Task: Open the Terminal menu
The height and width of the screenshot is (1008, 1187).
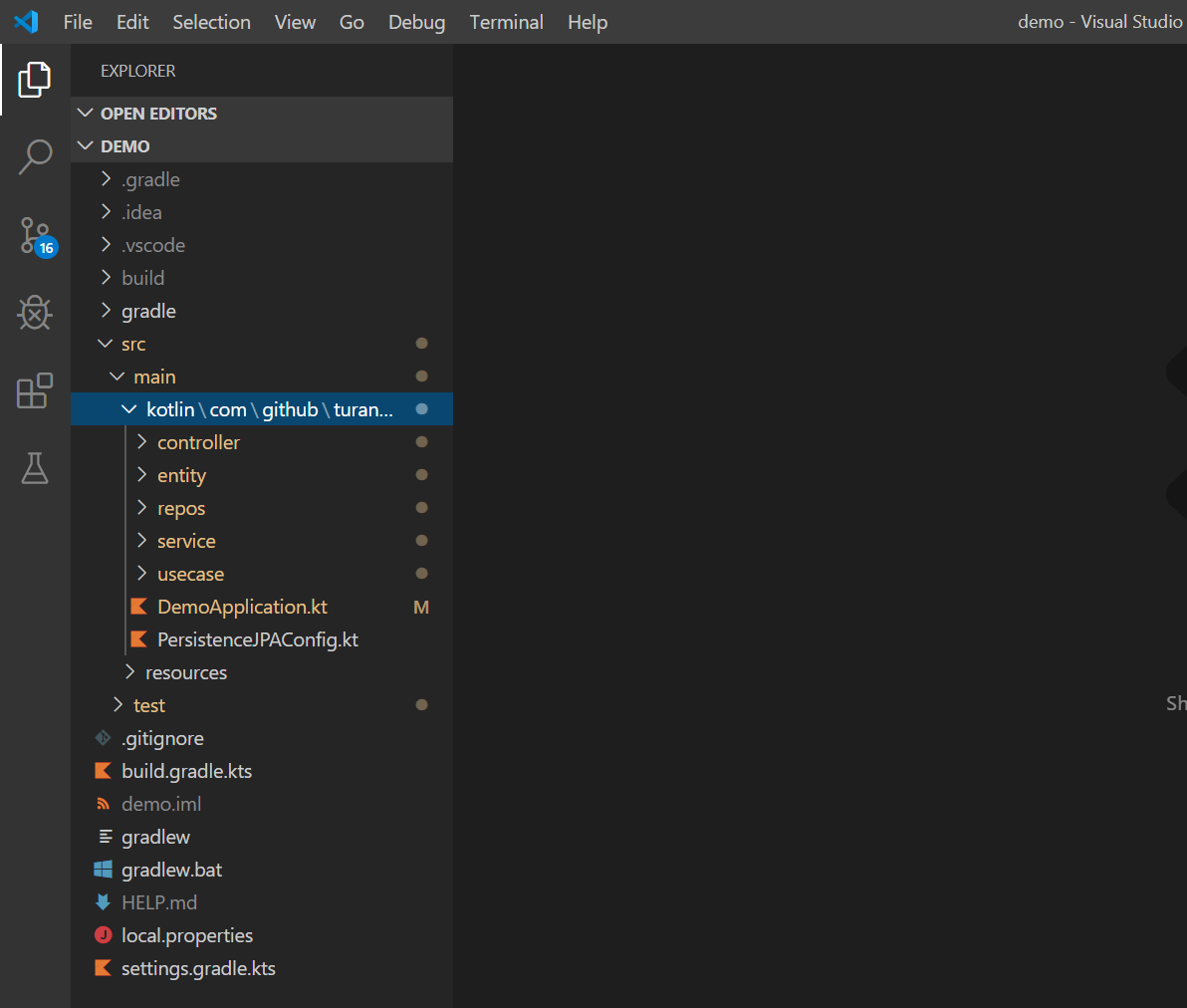Action: pyautogui.click(x=506, y=22)
